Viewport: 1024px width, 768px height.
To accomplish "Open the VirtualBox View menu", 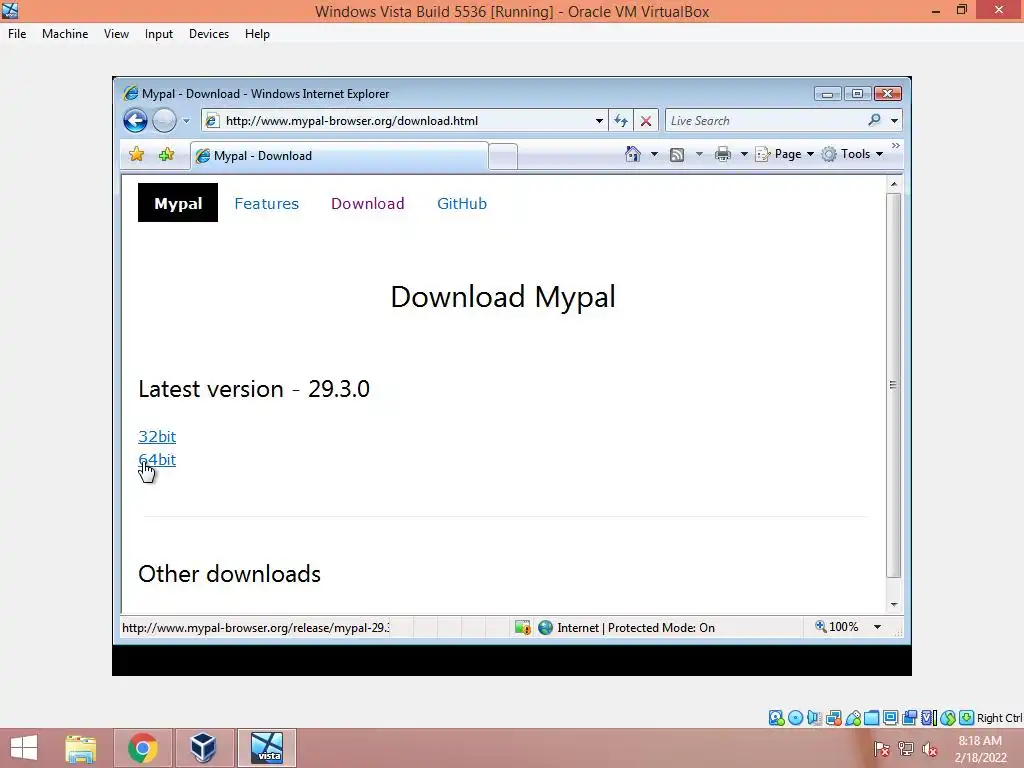I will pos(116,34).
